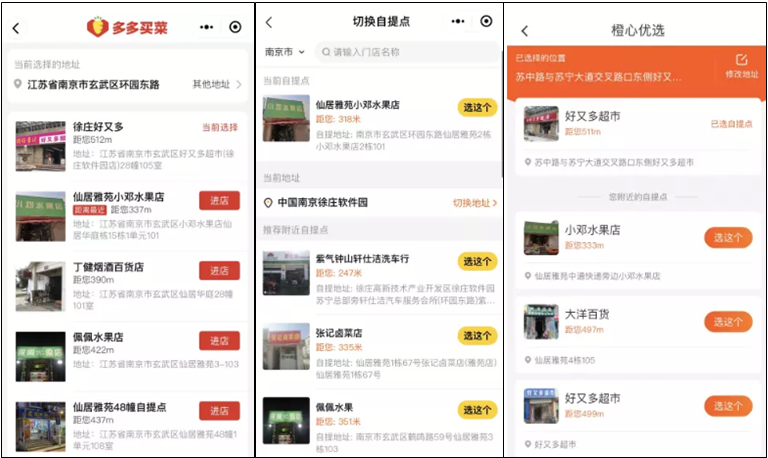
Task: Choose 张记卤菜店 with 选这个
Action: coord(478,336)
